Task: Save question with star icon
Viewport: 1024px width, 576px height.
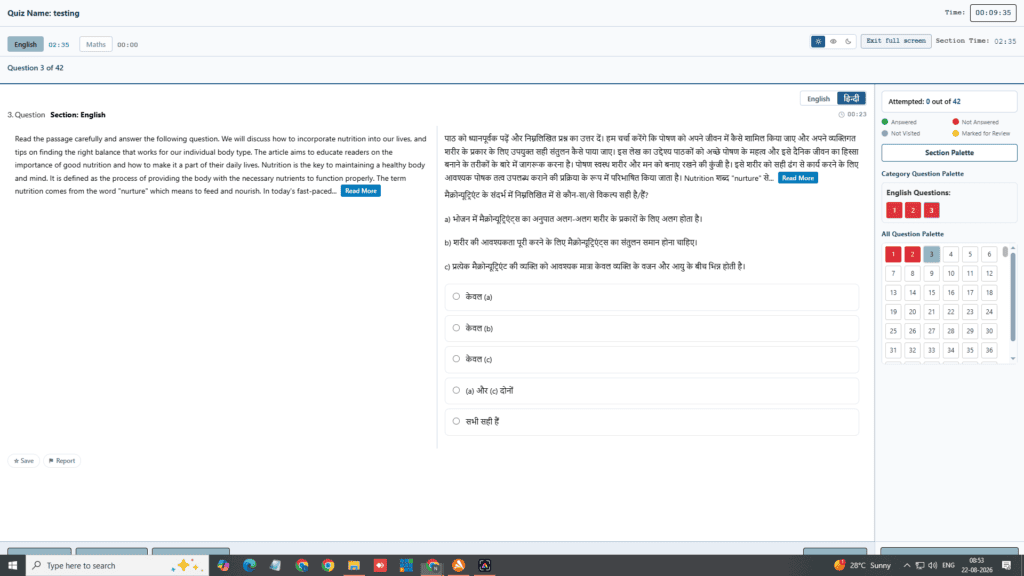Action: pos(24,460)
